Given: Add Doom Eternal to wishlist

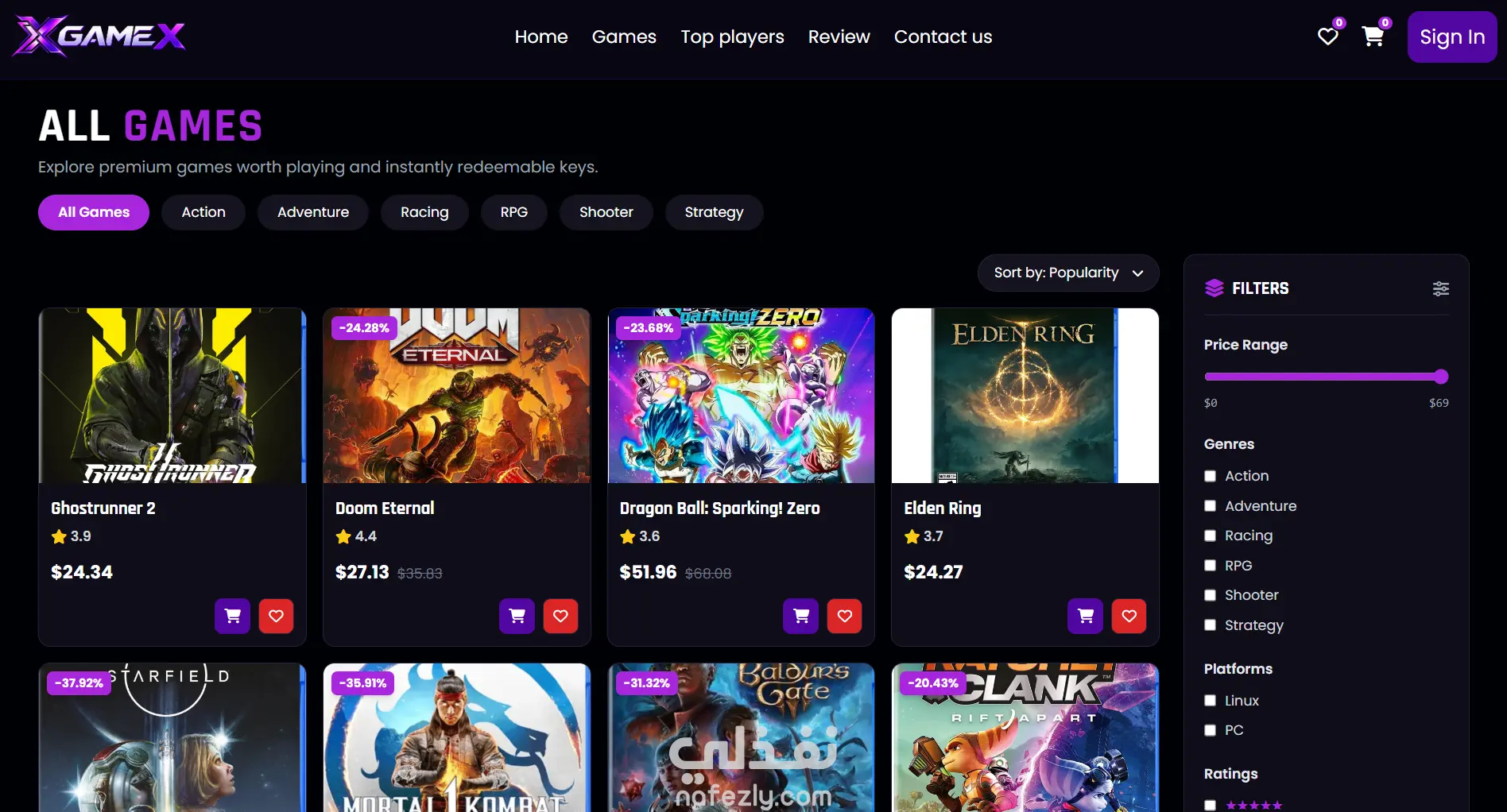Looking at the screenshot, I should coord(560,616).
